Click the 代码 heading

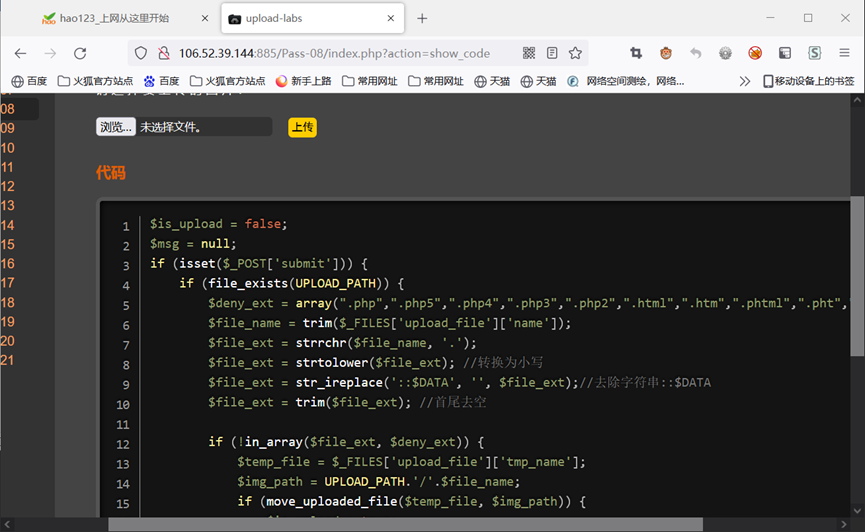click(111, 173)
